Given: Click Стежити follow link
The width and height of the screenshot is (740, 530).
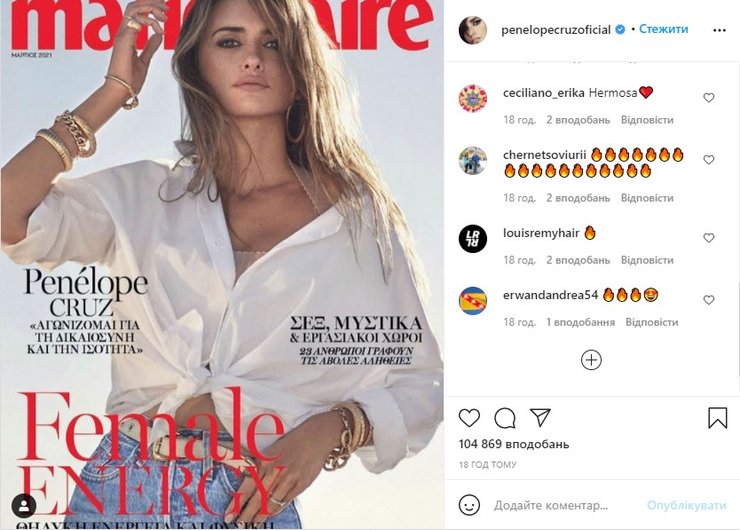Looking at the screenshot, I should click(x=664, y=29).
